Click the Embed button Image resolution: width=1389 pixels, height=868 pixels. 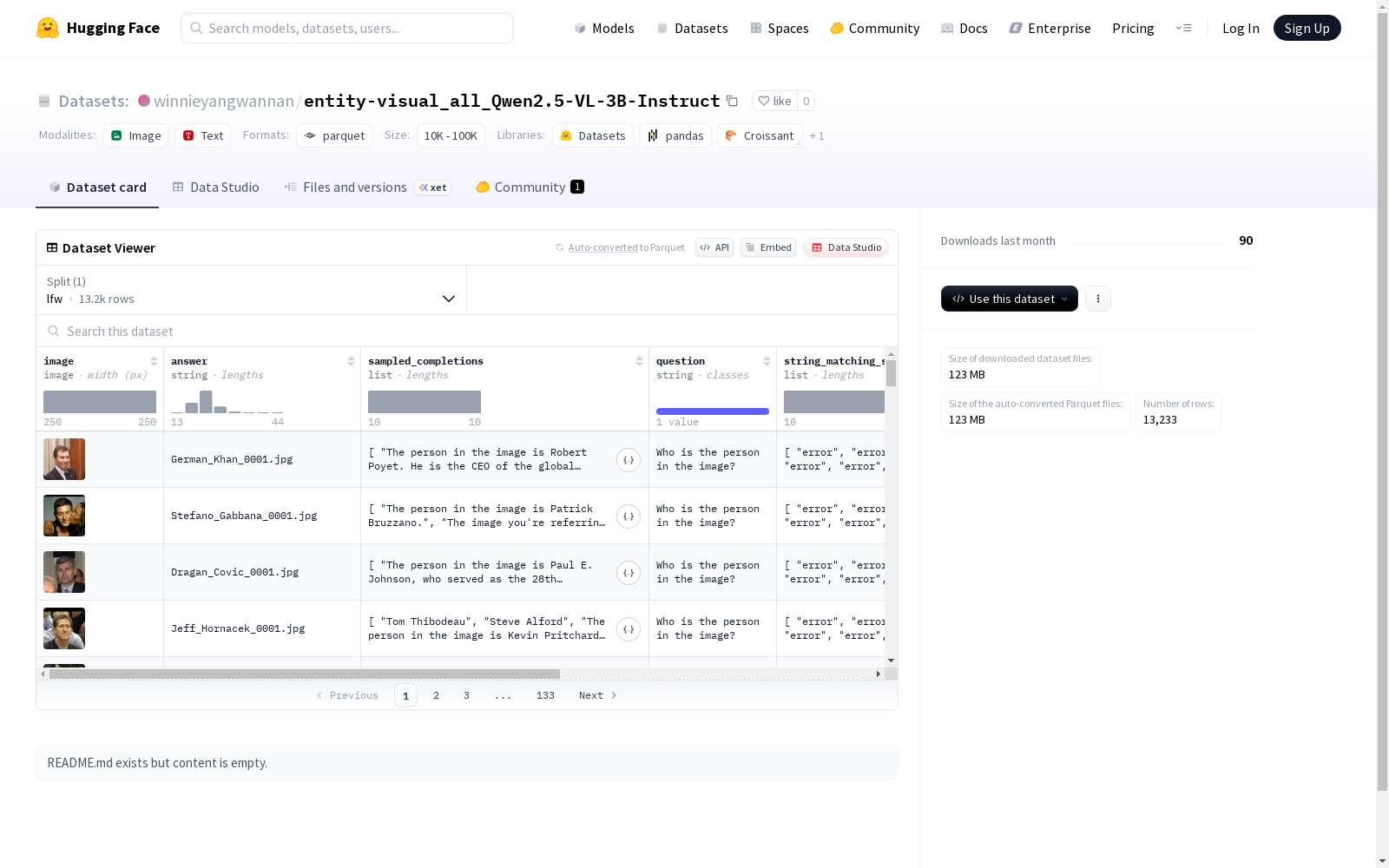(x=768, y=247)
